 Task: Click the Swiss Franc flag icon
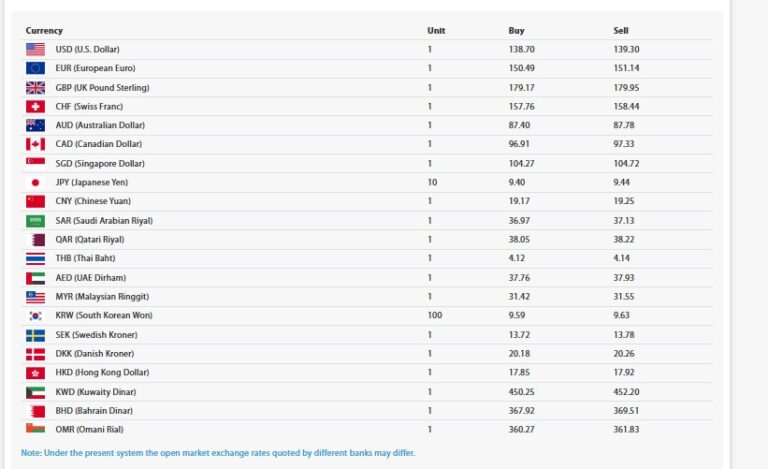[x=35, y=106]
